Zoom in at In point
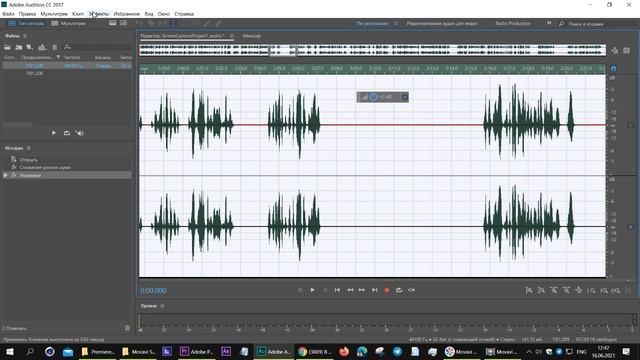This screenshot has width=640, height=360. pos(591,291)
